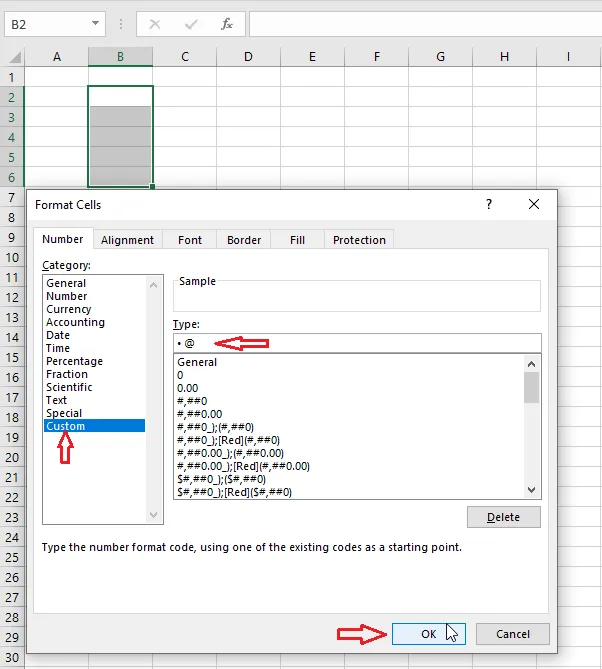Click Type list scroll down arrow

coord(531,490)
